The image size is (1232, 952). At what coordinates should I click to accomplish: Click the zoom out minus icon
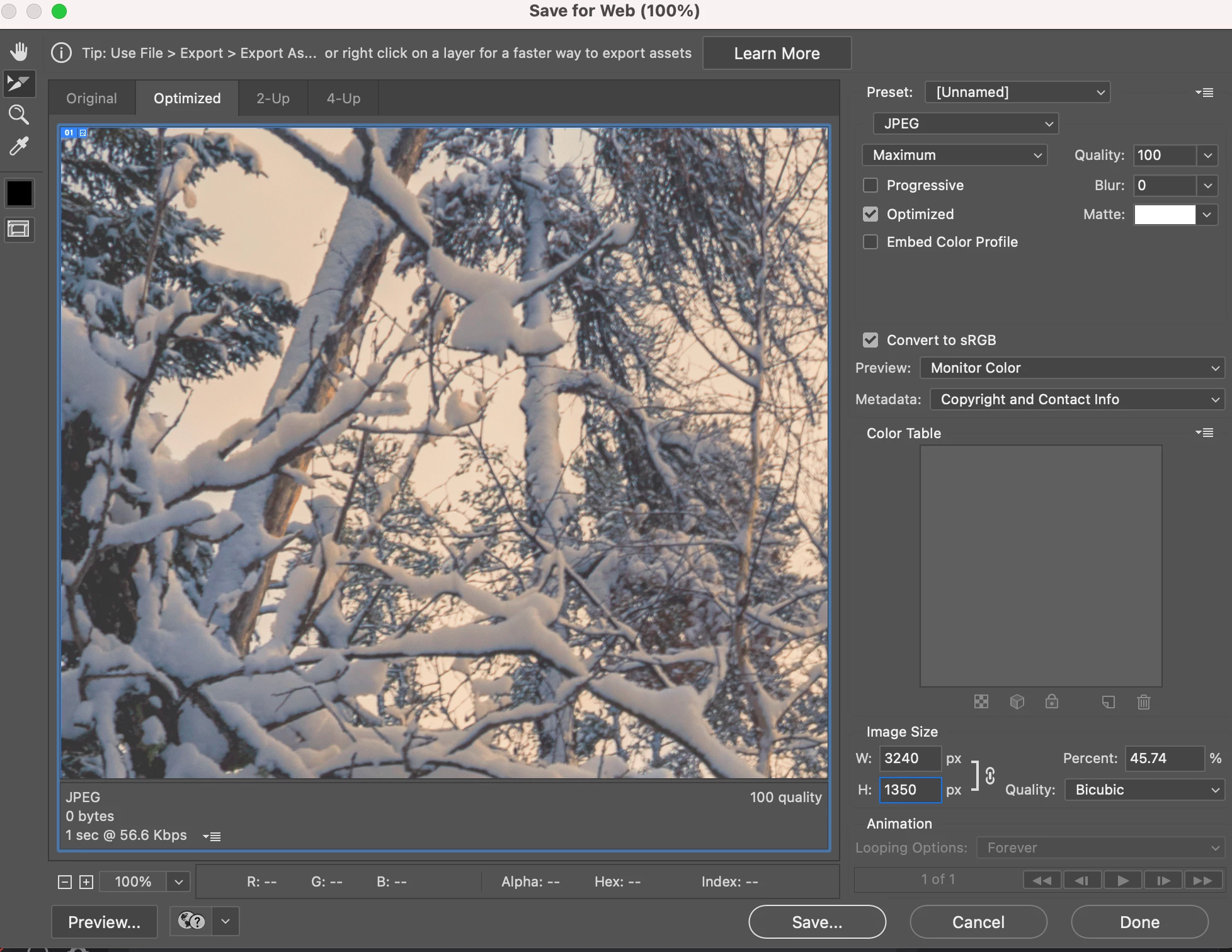(x=65, y=882)
